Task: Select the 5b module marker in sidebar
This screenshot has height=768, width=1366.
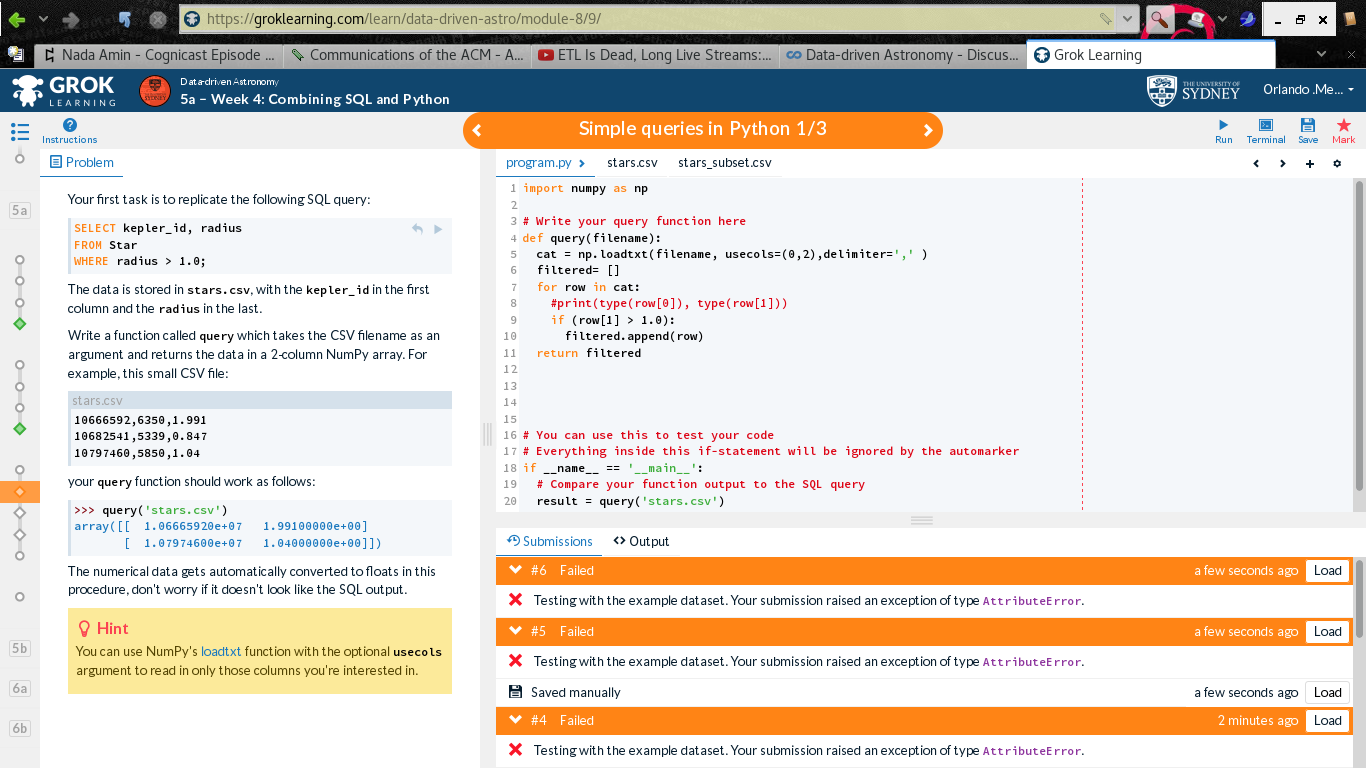Action: pos(19,648)
